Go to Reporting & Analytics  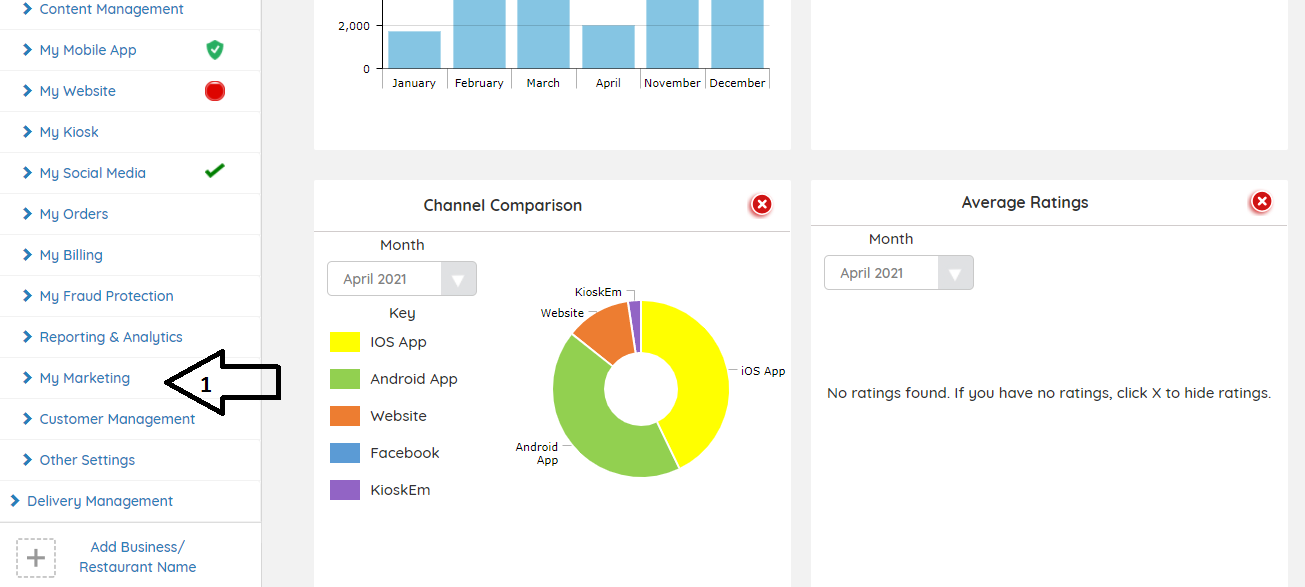[110, 337]
